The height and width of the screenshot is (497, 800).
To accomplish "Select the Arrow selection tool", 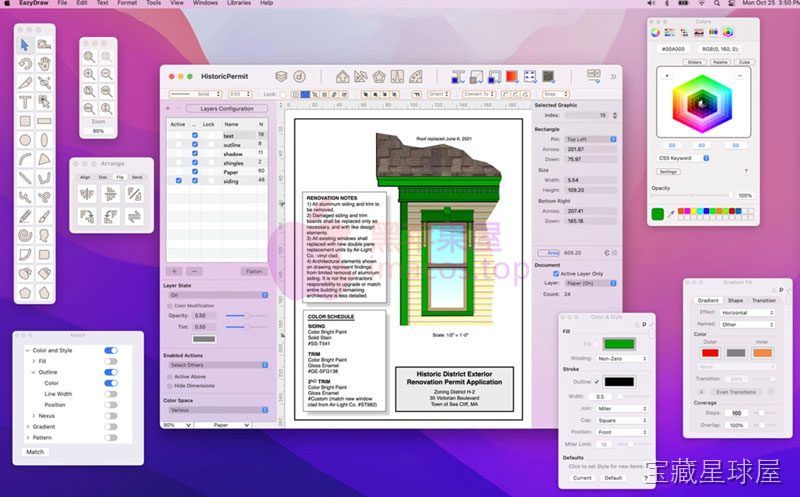I will (25, 45).
